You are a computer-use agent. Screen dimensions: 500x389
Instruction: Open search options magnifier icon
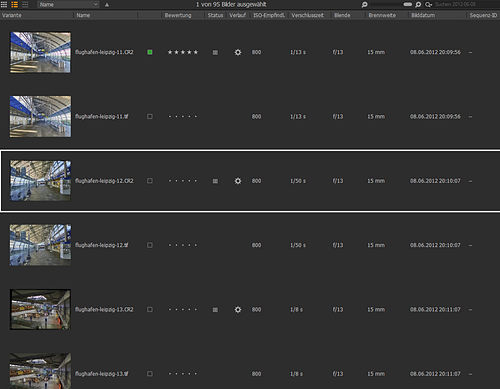tap(428, 4)
